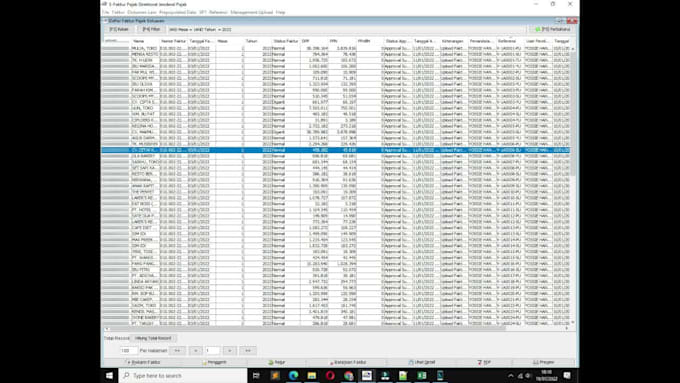The height and width of the screenshot is (383, 680).
Task: Open the Referensi menu
Action: coord(218,12)
